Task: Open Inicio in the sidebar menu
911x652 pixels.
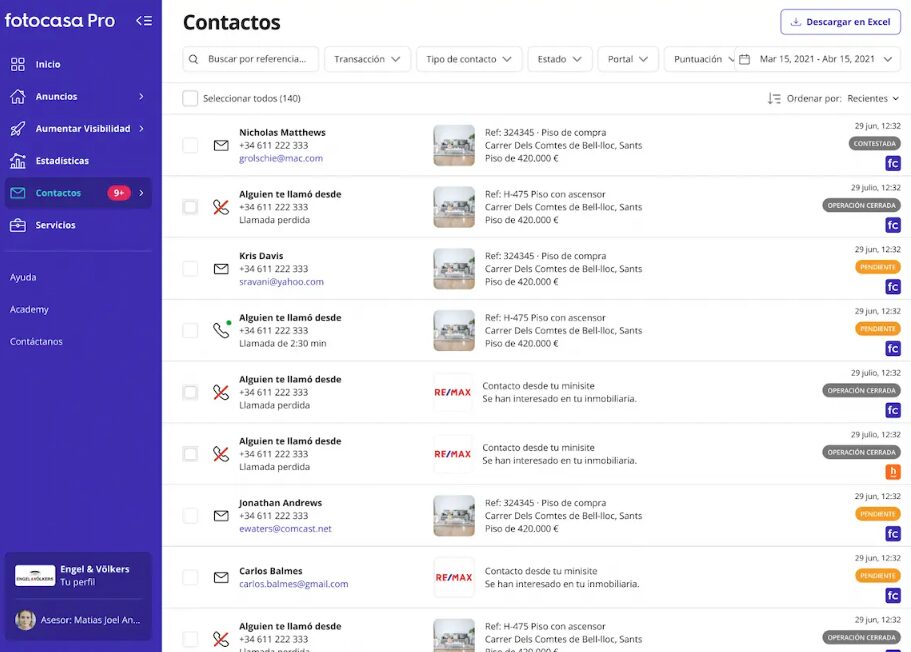Action: [x=48, y=64]
